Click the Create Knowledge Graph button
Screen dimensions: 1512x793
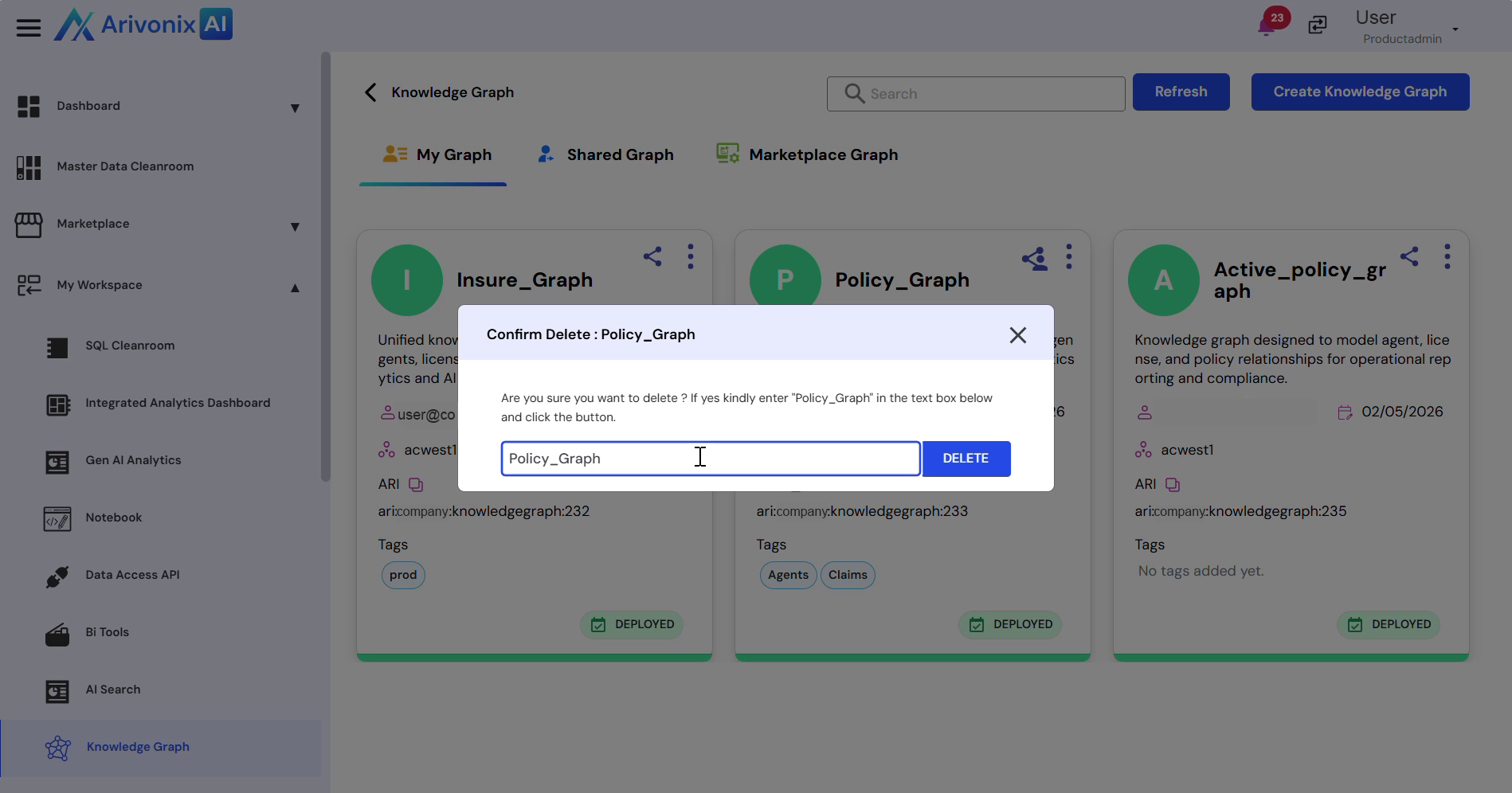tap(1360, 92)
